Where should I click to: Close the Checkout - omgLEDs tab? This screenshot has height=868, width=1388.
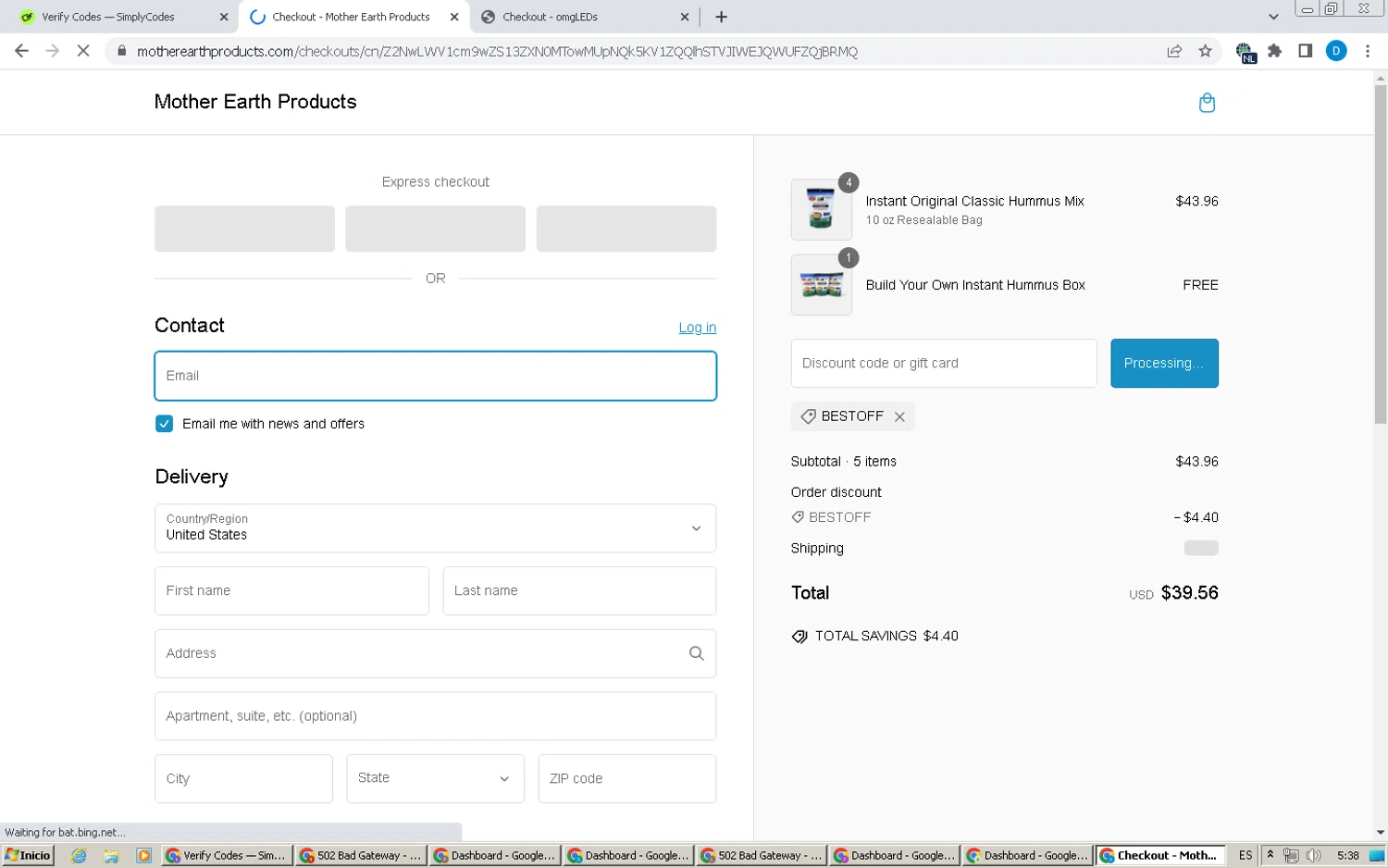(685, 17)
